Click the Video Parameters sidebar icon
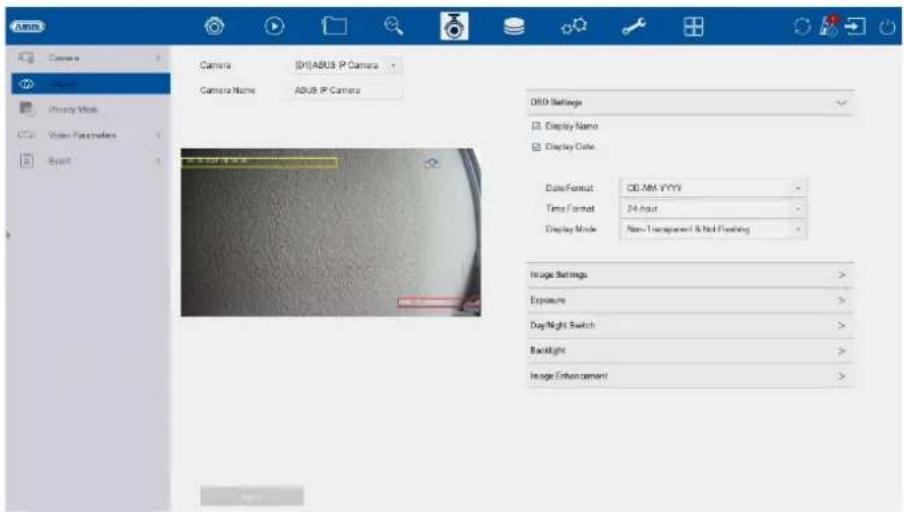Screen dimensions: 904x512 (x=27, y=135)
